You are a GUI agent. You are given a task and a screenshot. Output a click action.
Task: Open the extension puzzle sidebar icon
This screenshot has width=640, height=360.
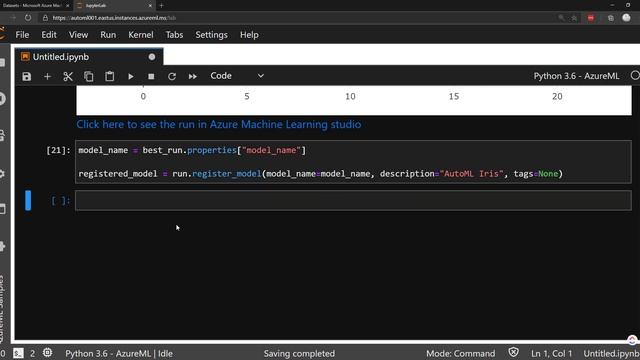pyautogui.click(x=2, y=246)
